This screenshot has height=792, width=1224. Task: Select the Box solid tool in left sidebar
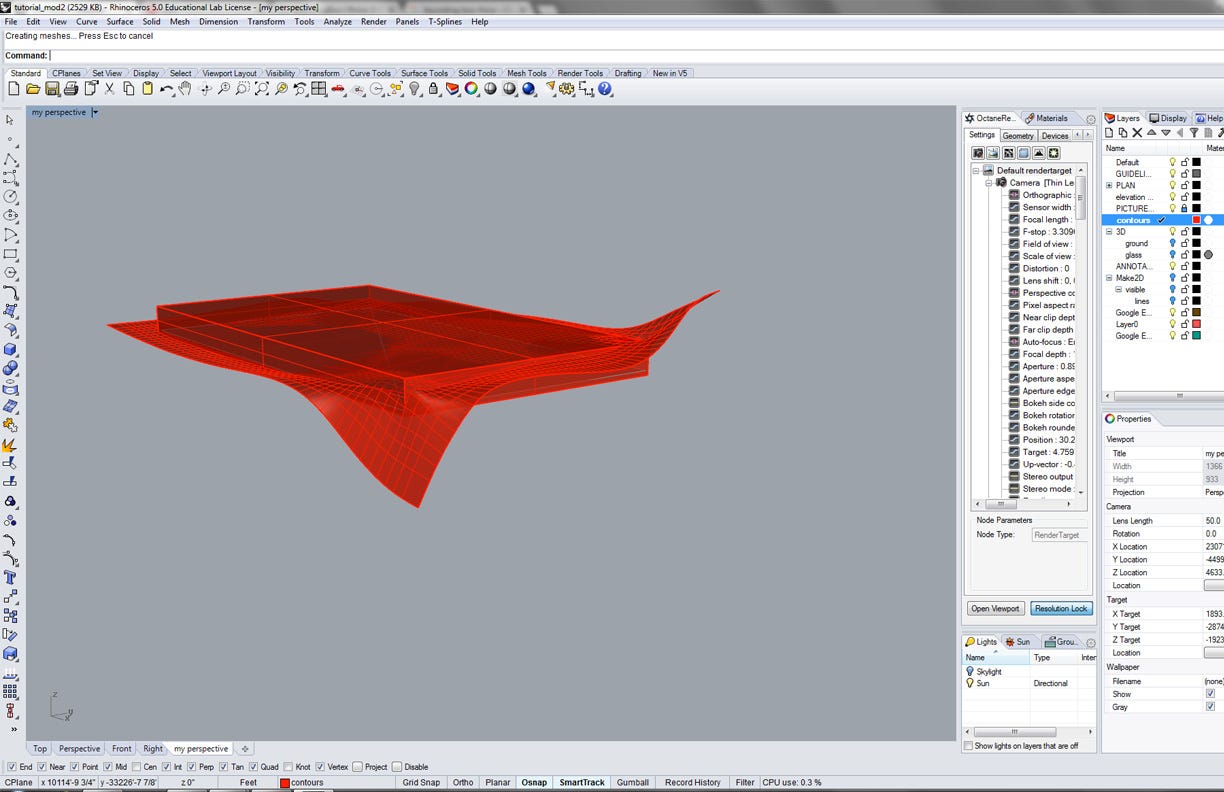10,349
